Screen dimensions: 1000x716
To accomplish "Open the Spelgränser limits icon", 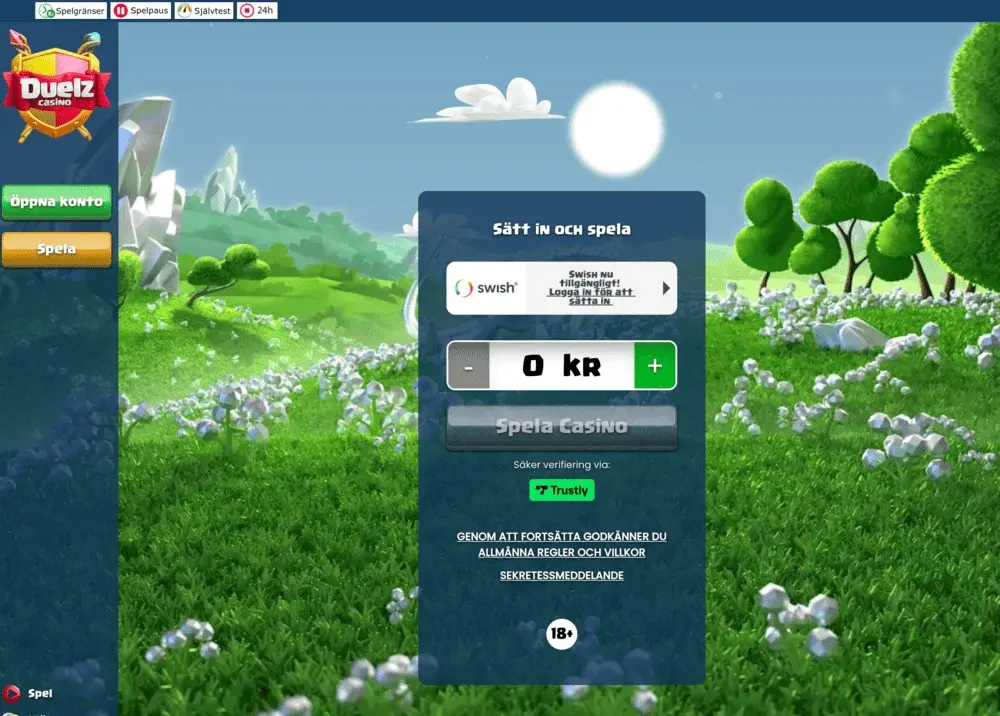I will click(46, 11).
